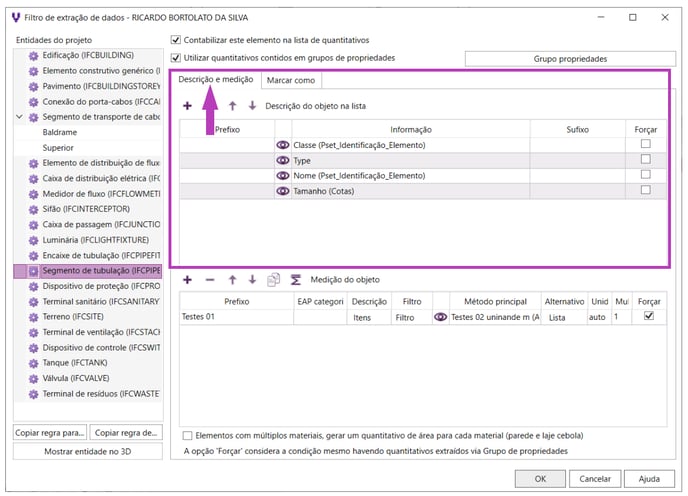Viewport: 688px width, 496px height.
Task: Open Ajuda help button
Action: click(649, 479)
